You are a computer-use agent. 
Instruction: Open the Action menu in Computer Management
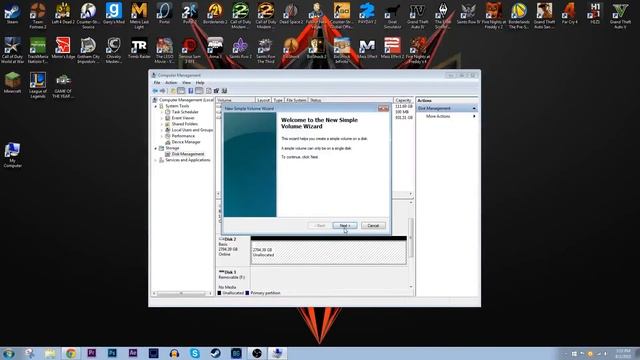[171, 83]
